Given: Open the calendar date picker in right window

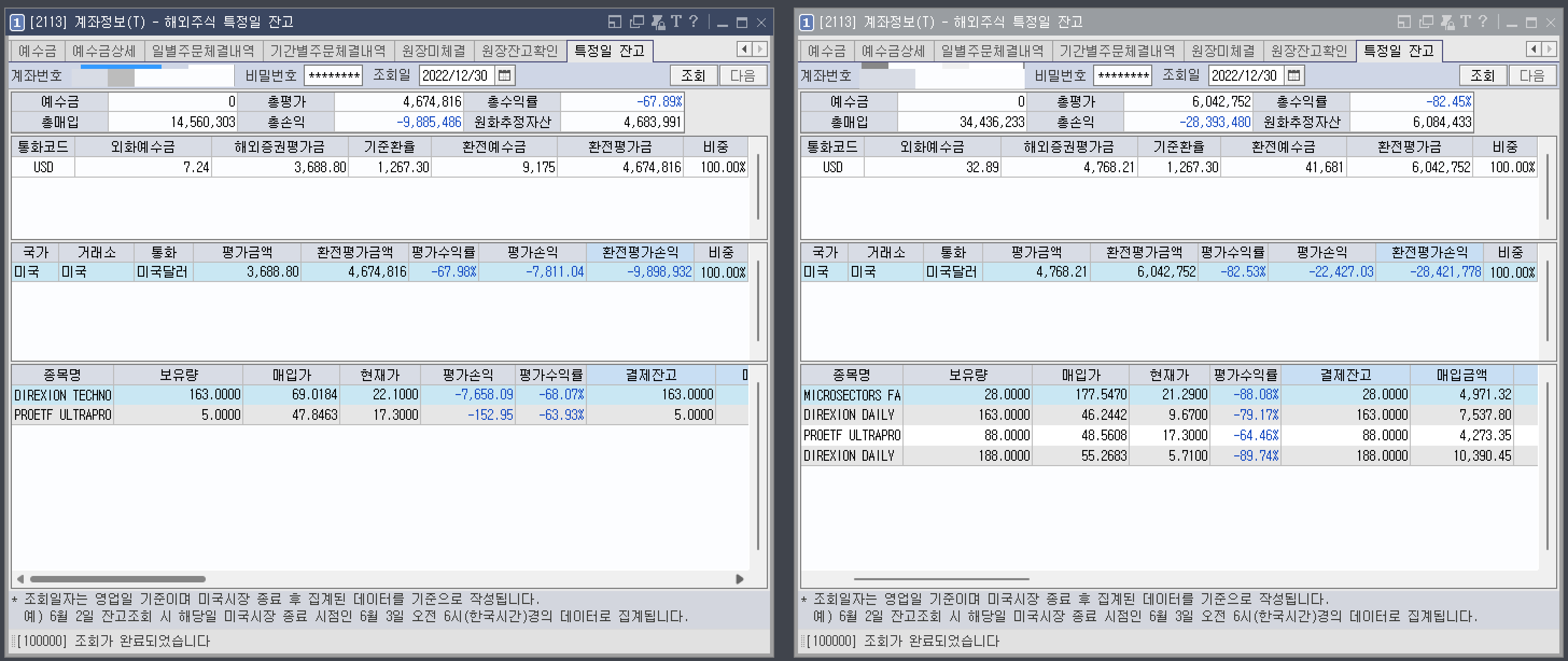Looking at the screenshot, I should [x=1294, y=75].
